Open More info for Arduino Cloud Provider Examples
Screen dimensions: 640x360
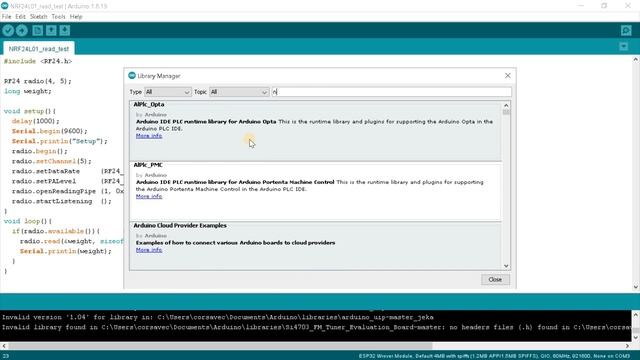(x=149, y=250)
